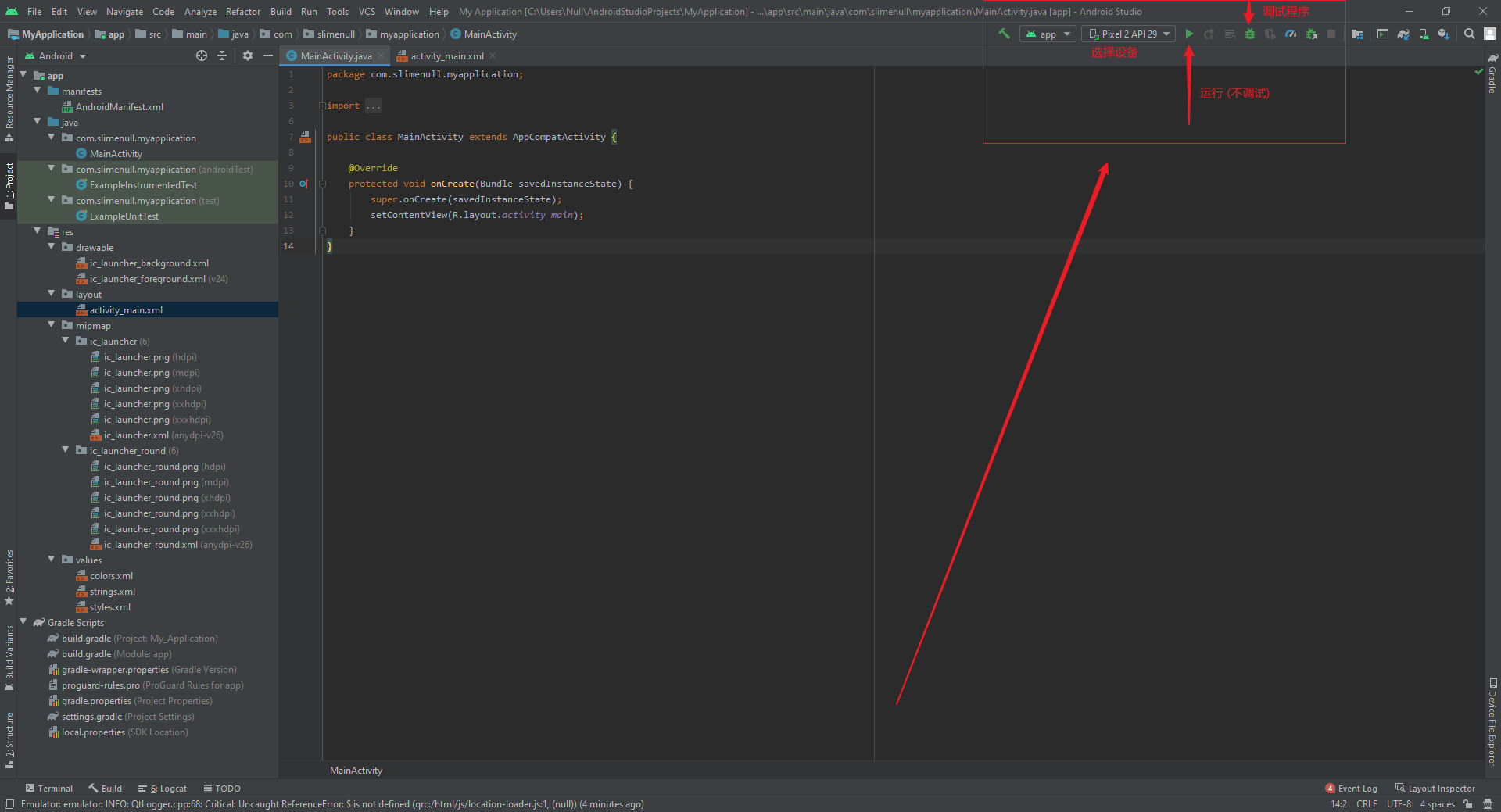Collapse the manifests folder

coord(38,91)
